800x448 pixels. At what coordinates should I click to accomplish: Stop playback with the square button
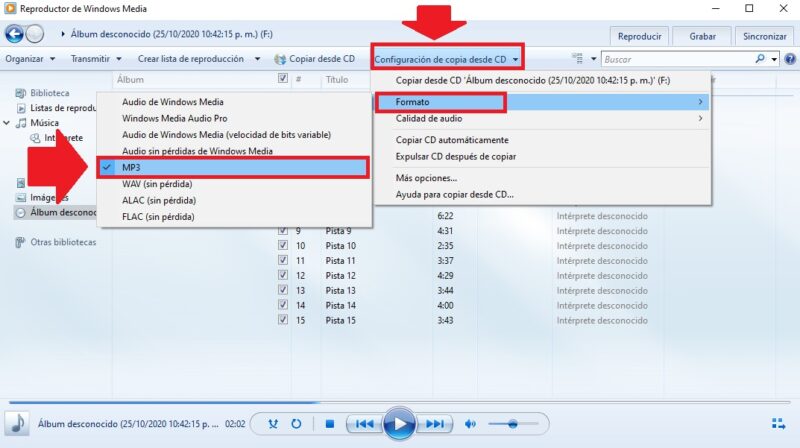330,424
